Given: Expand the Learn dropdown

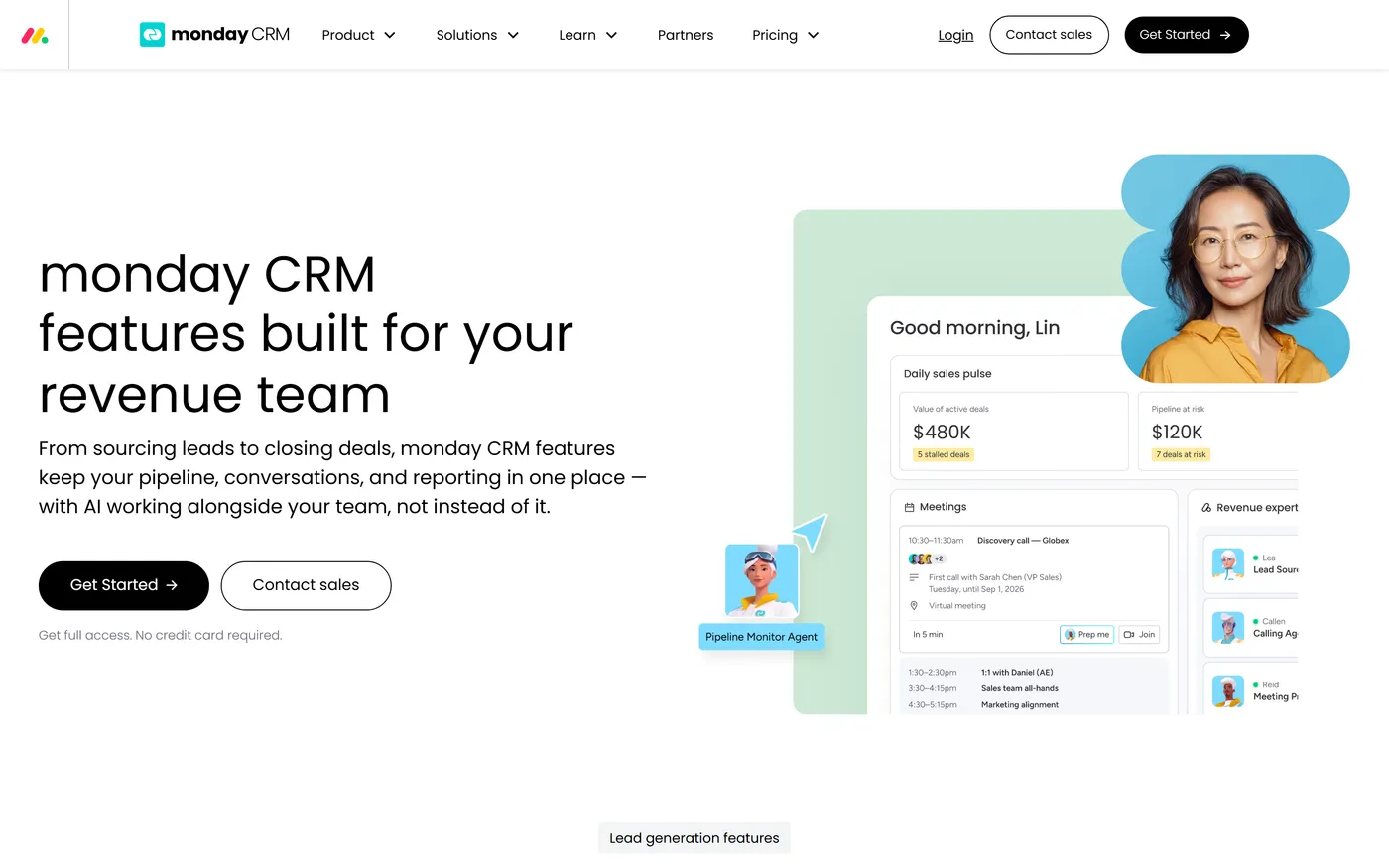Looking at the screenshot, I should [587, 35].
